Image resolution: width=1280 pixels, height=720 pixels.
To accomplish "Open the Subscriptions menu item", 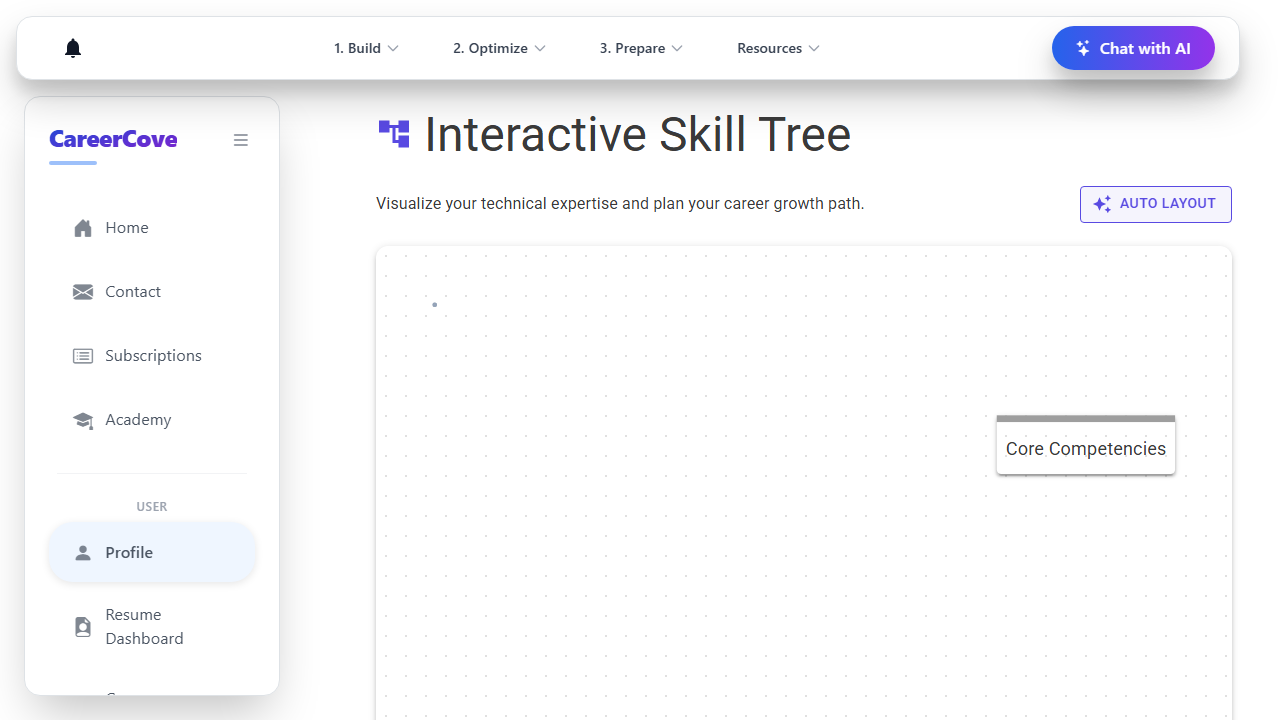I will tap(152, 356).
